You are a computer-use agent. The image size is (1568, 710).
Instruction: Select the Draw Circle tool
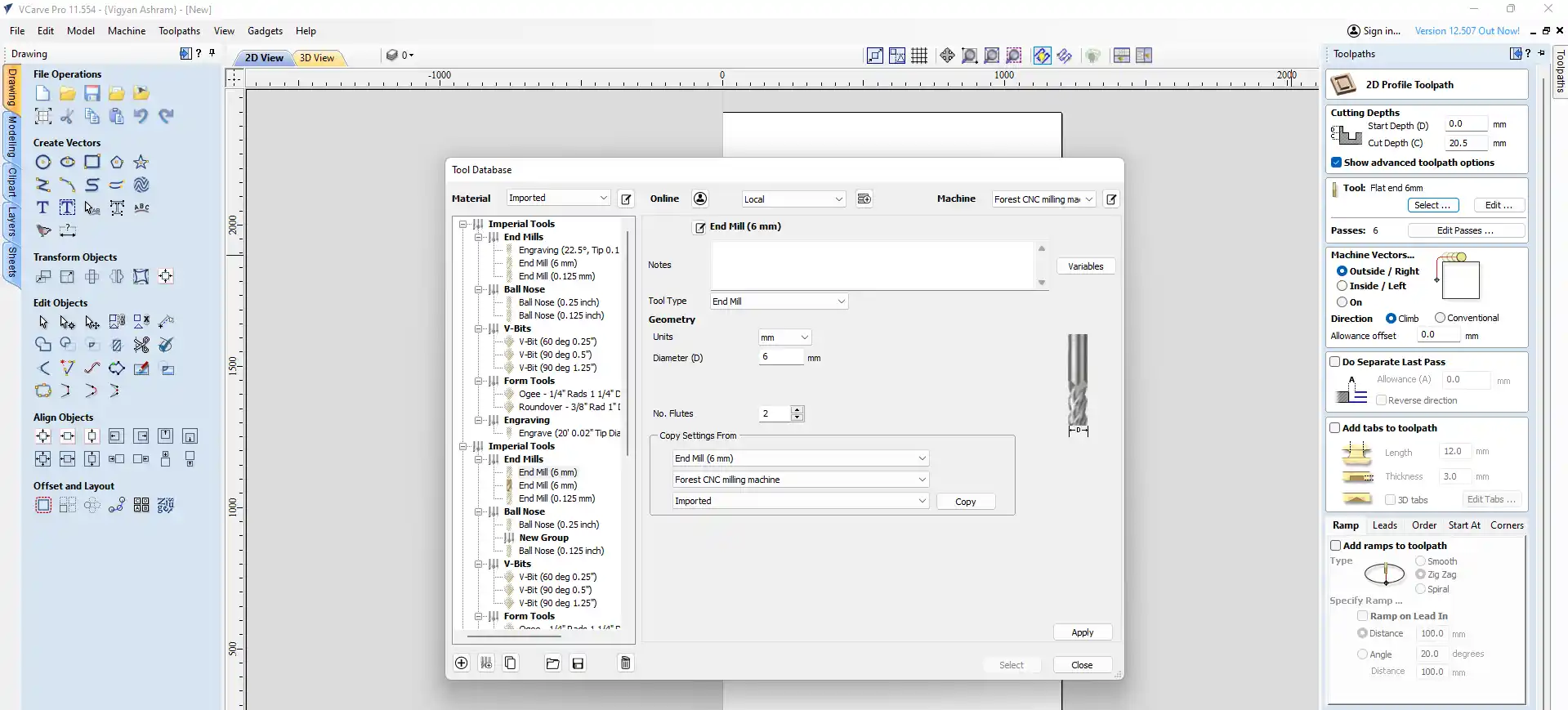43,162
